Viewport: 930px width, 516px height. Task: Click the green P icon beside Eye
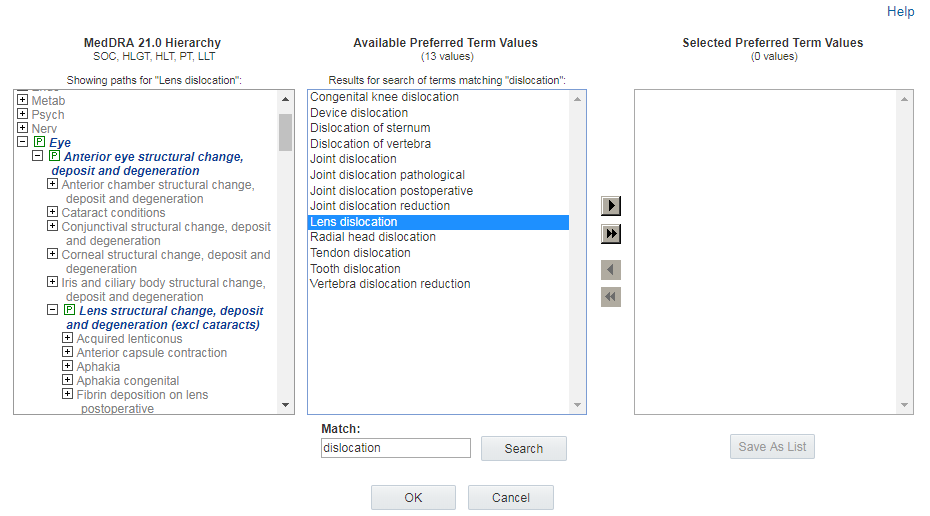tap(39, 143)
